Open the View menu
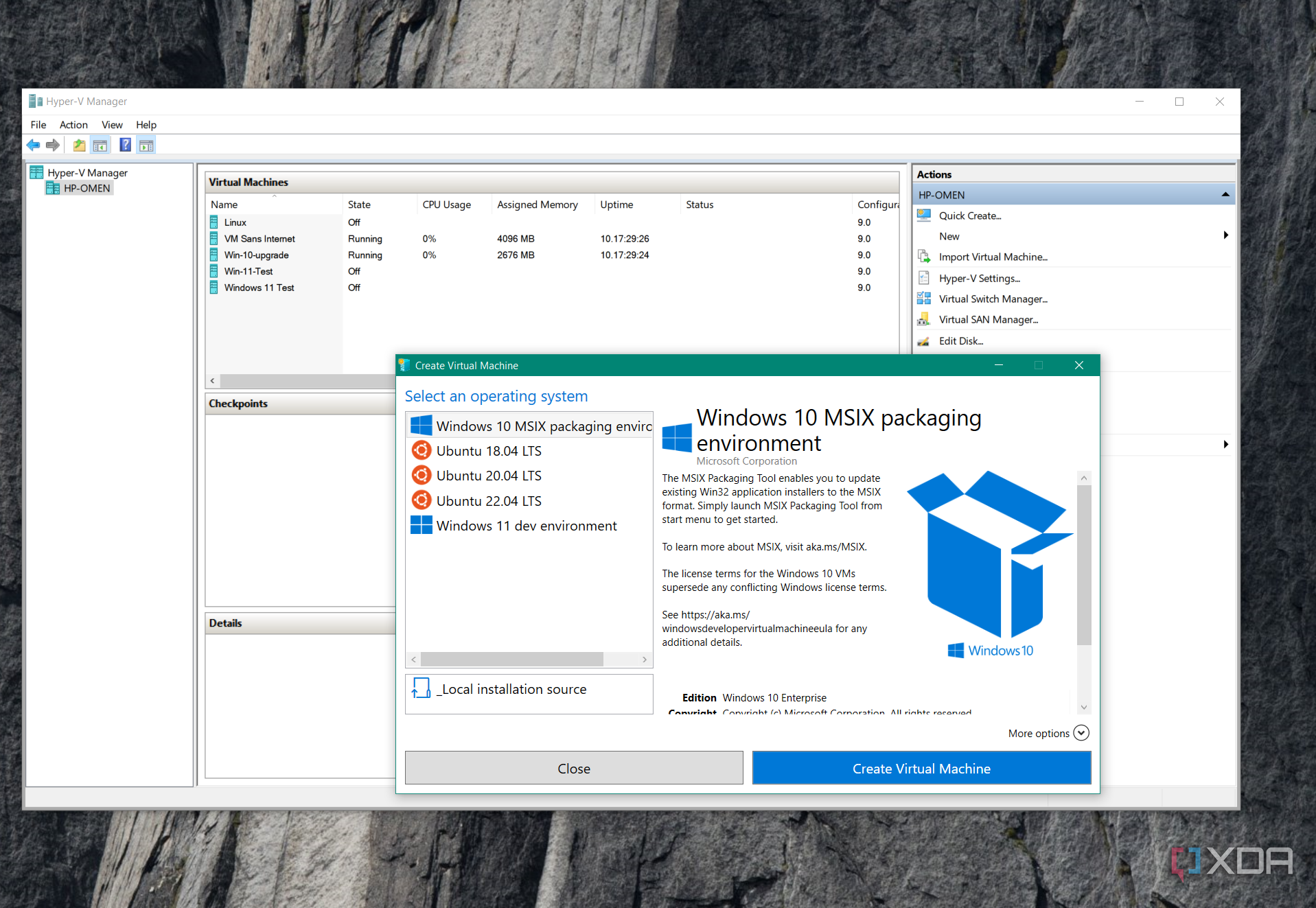 pyautogui.click(x=112, y=125)
